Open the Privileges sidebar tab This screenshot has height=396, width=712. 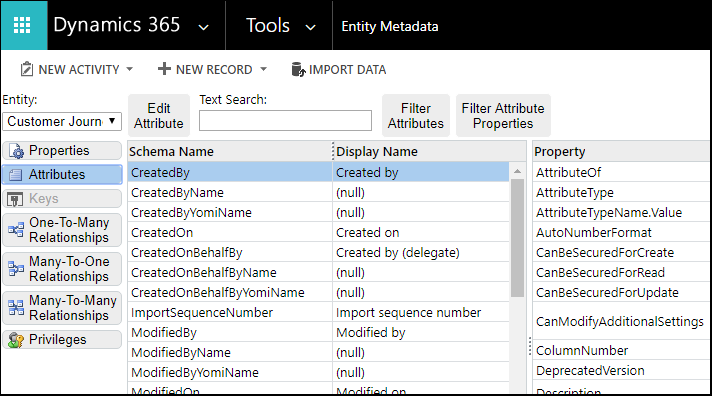(x=62, y=340)
